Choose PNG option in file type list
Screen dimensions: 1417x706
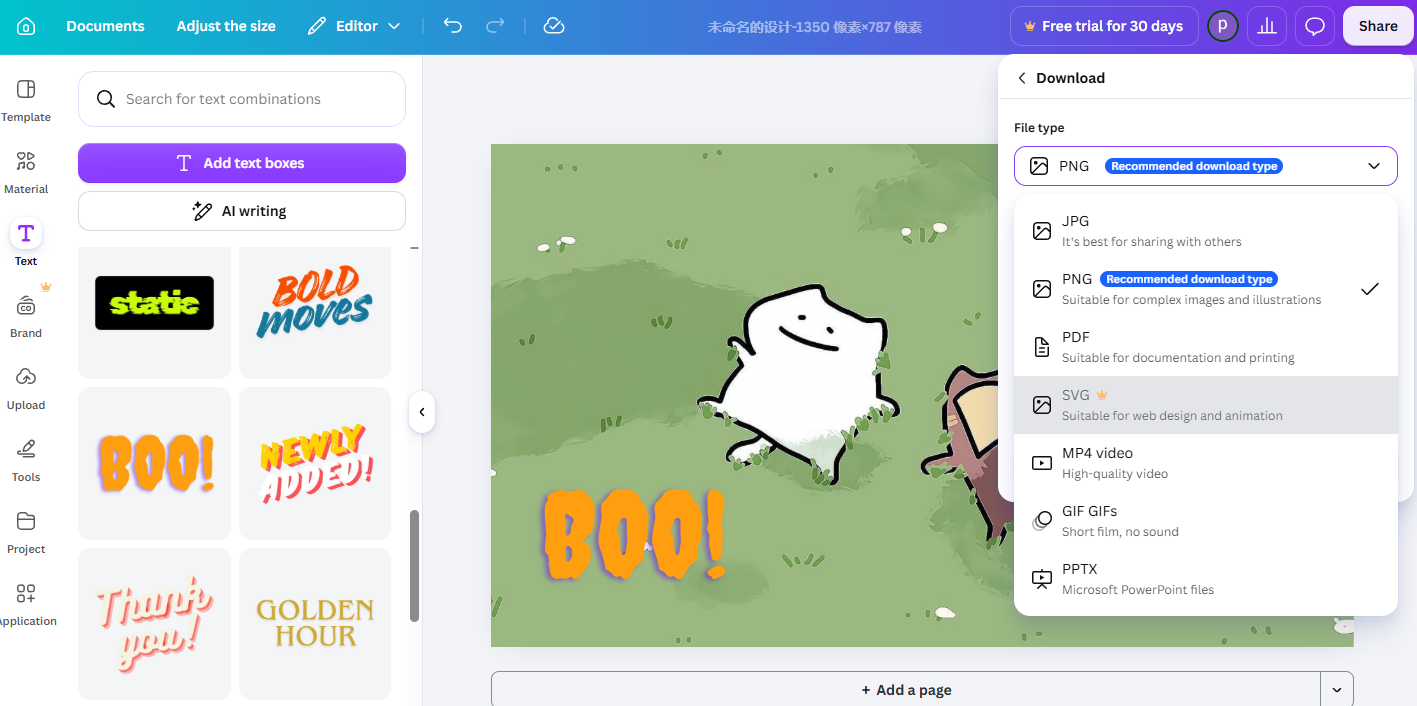(x=1205, y=289)
